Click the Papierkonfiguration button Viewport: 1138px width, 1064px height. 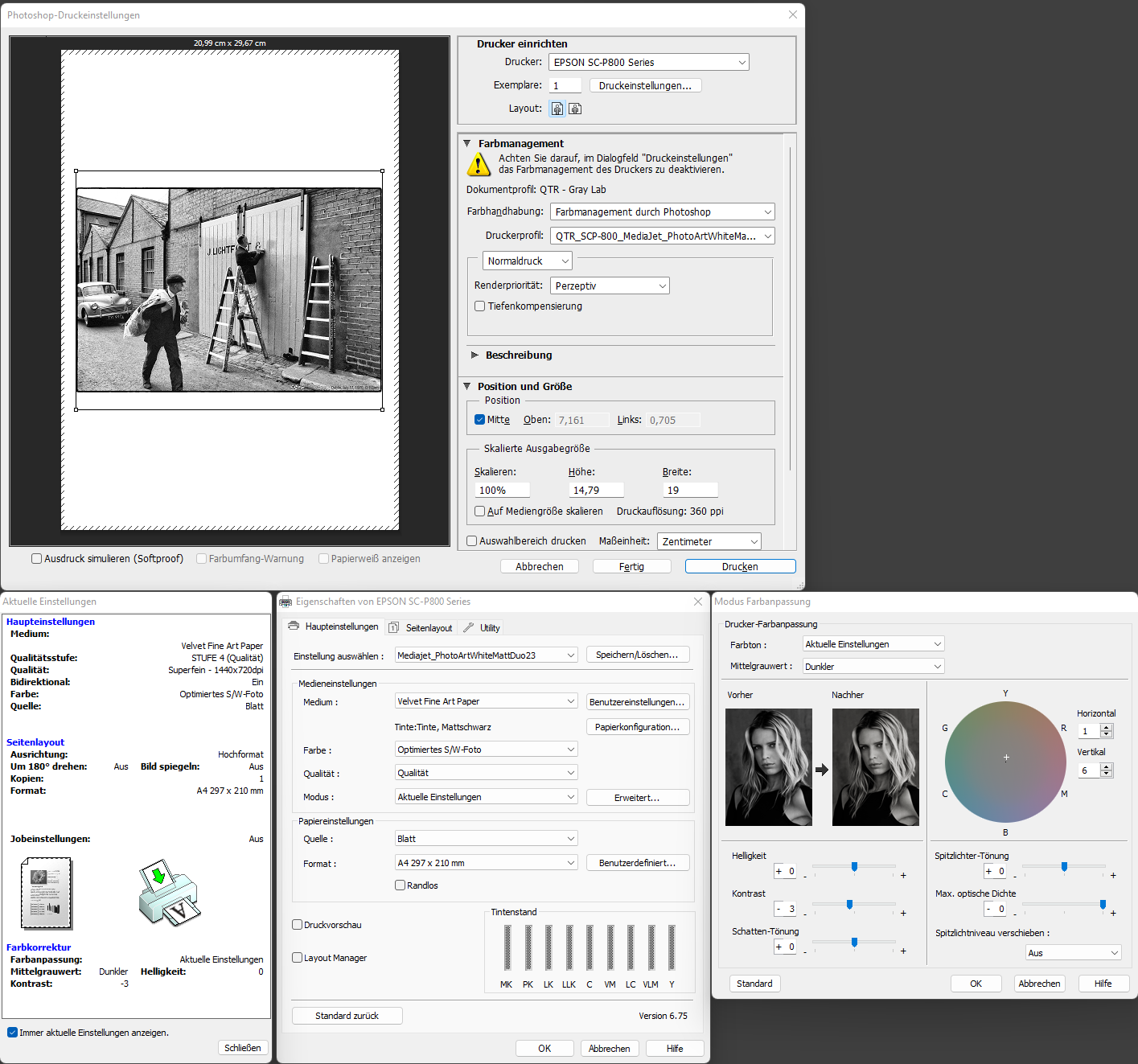[637, 727]
